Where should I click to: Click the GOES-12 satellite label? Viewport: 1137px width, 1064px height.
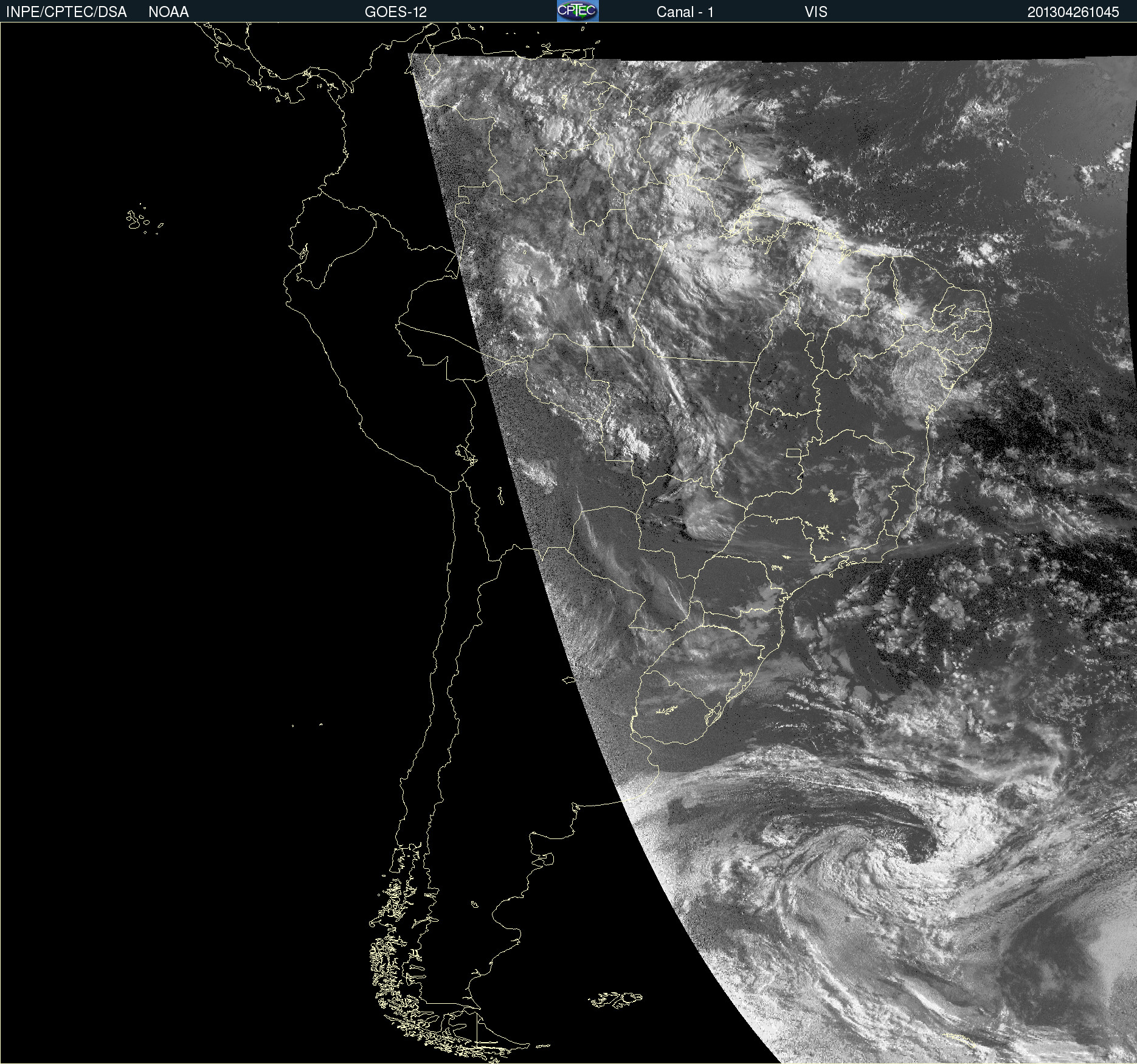(396, 12)
